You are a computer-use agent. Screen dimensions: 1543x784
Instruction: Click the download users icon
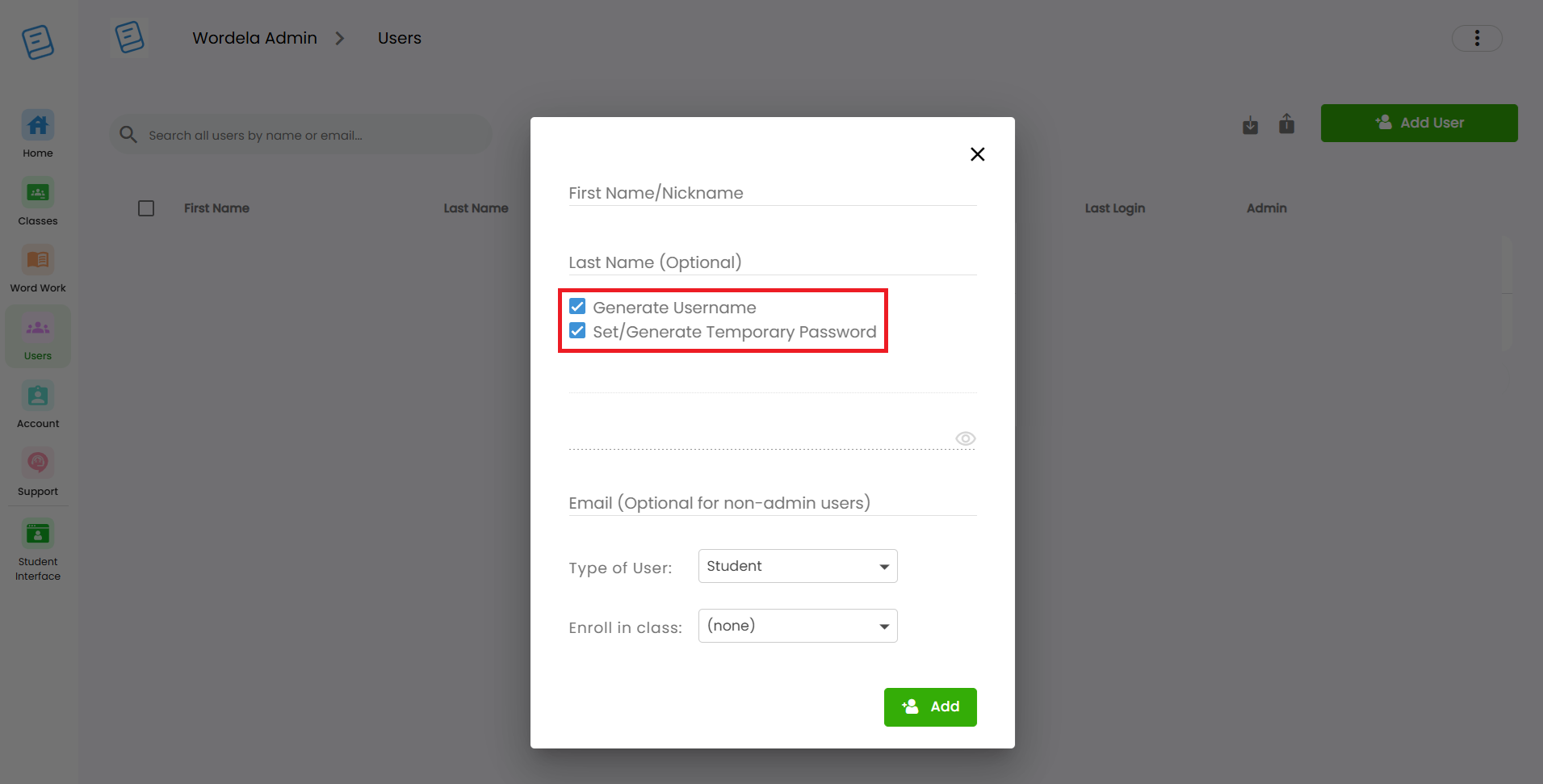tap(1250, 125)
